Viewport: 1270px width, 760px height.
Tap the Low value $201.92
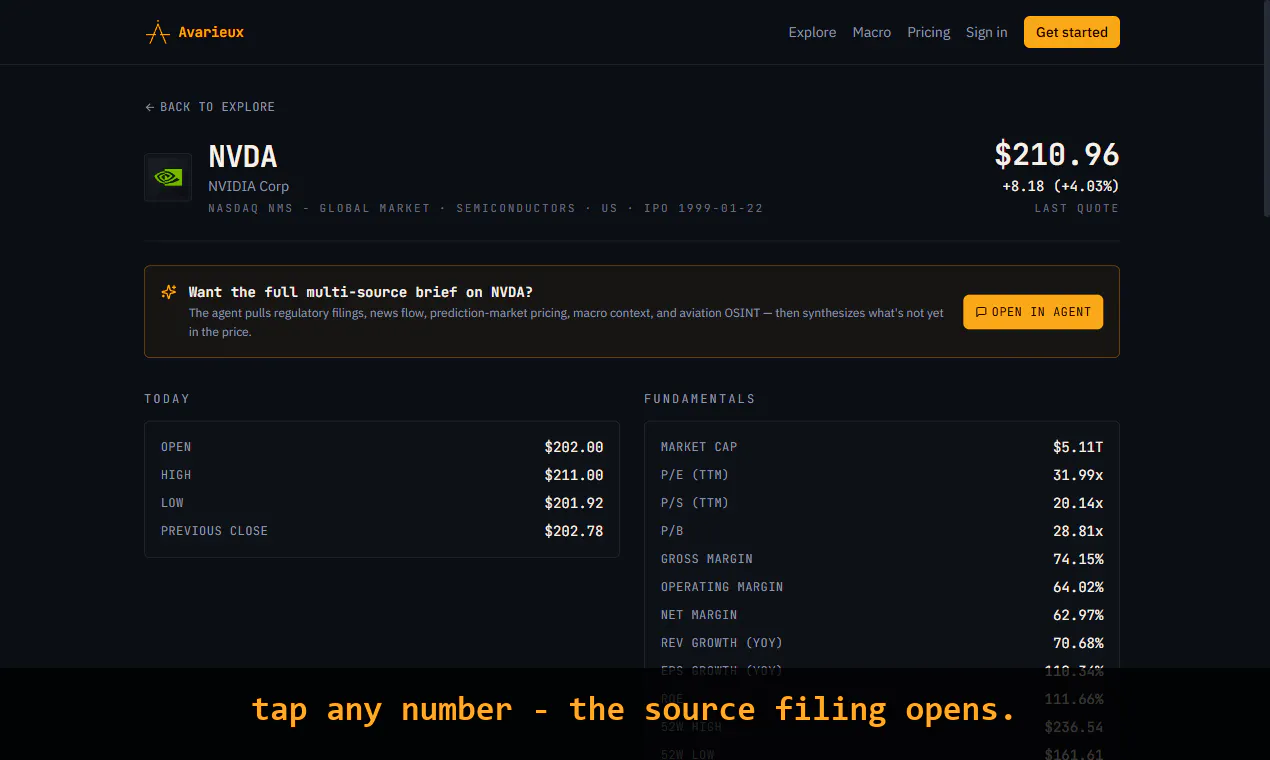[574, 503]
